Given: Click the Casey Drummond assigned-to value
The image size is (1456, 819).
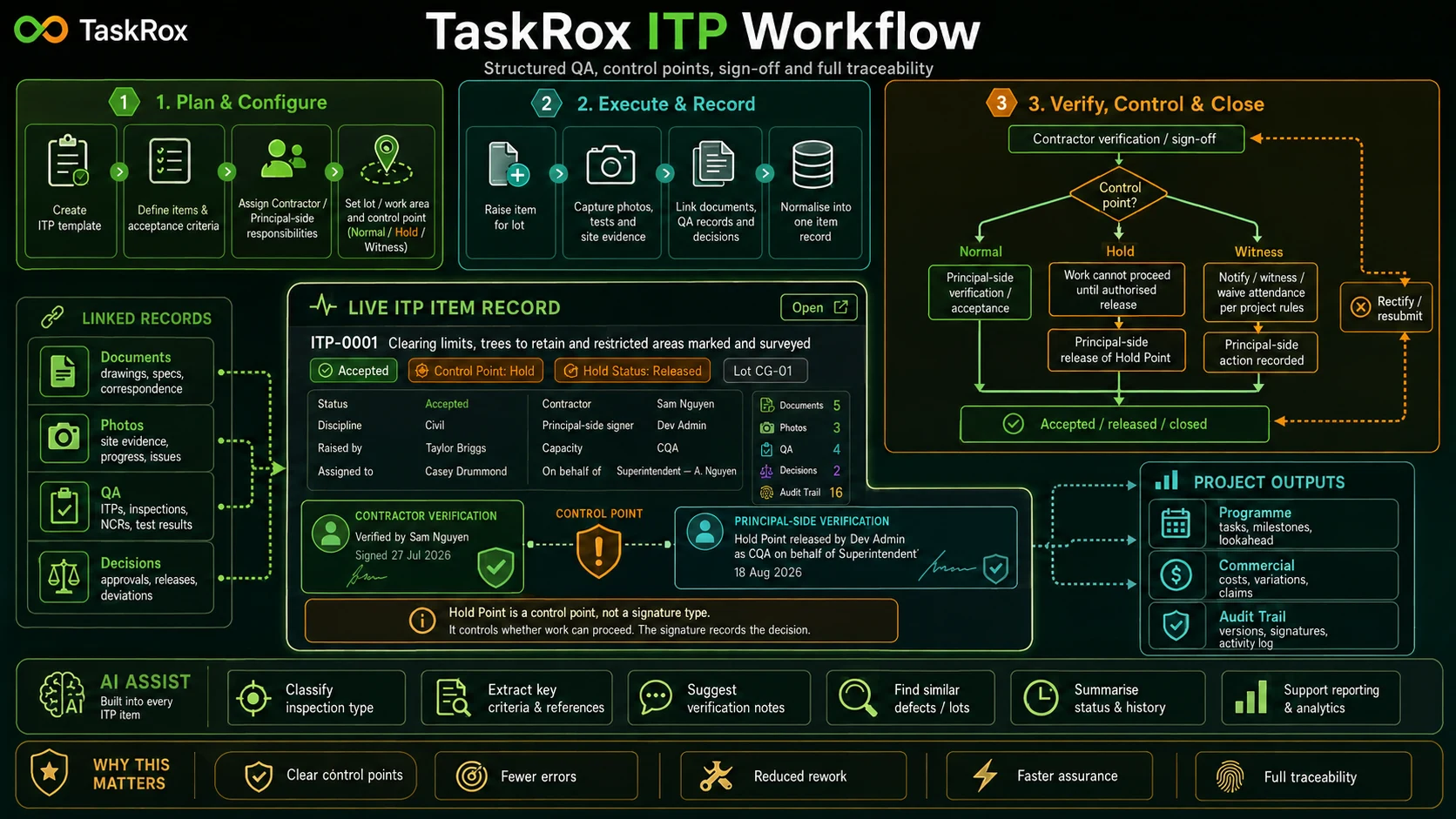Looking at the screenshot, I should tap(466, 472).
